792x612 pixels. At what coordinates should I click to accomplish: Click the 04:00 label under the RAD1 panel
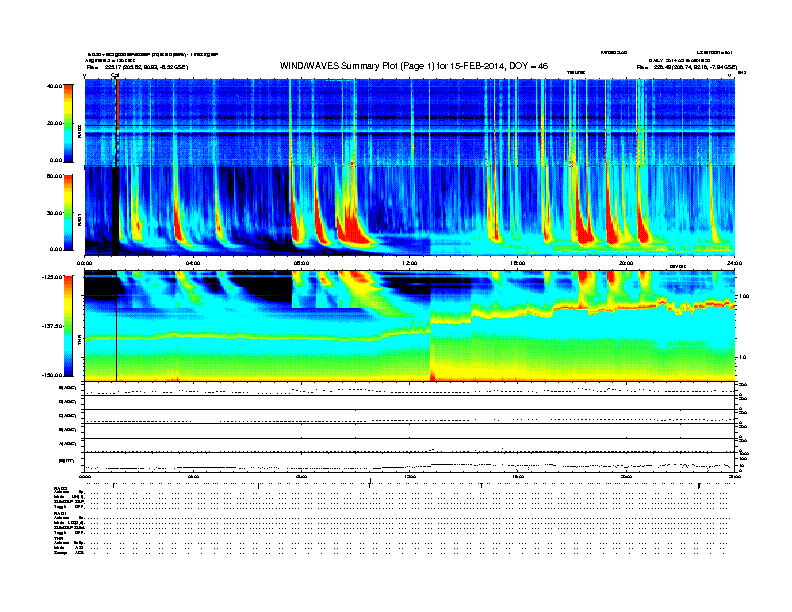[193, 263]
